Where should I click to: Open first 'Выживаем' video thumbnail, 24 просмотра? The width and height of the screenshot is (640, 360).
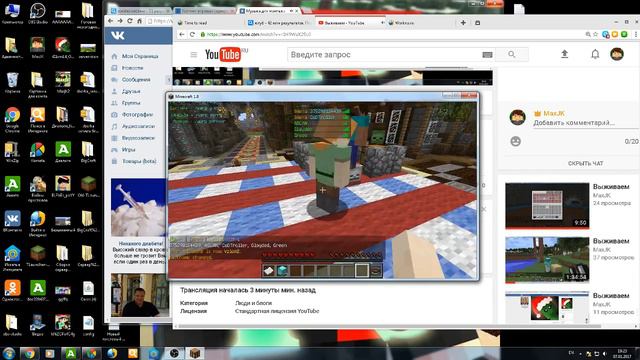(547, 205)
